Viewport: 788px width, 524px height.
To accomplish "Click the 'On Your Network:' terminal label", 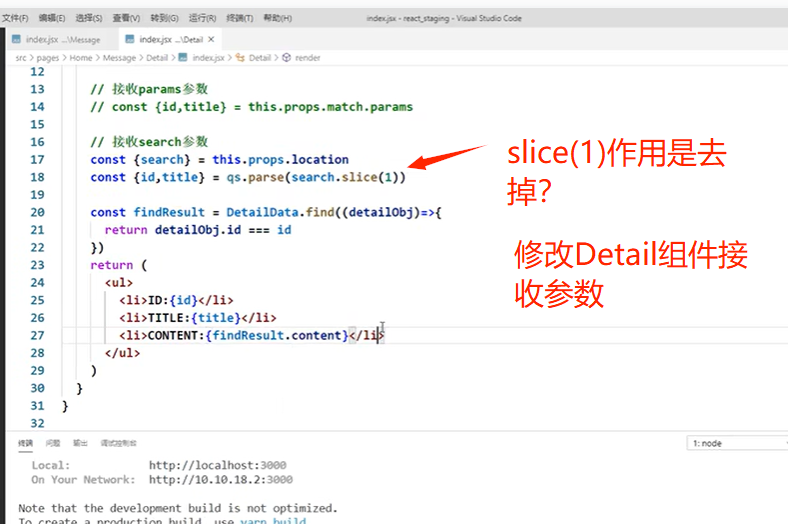I will (x=83, y=479).
